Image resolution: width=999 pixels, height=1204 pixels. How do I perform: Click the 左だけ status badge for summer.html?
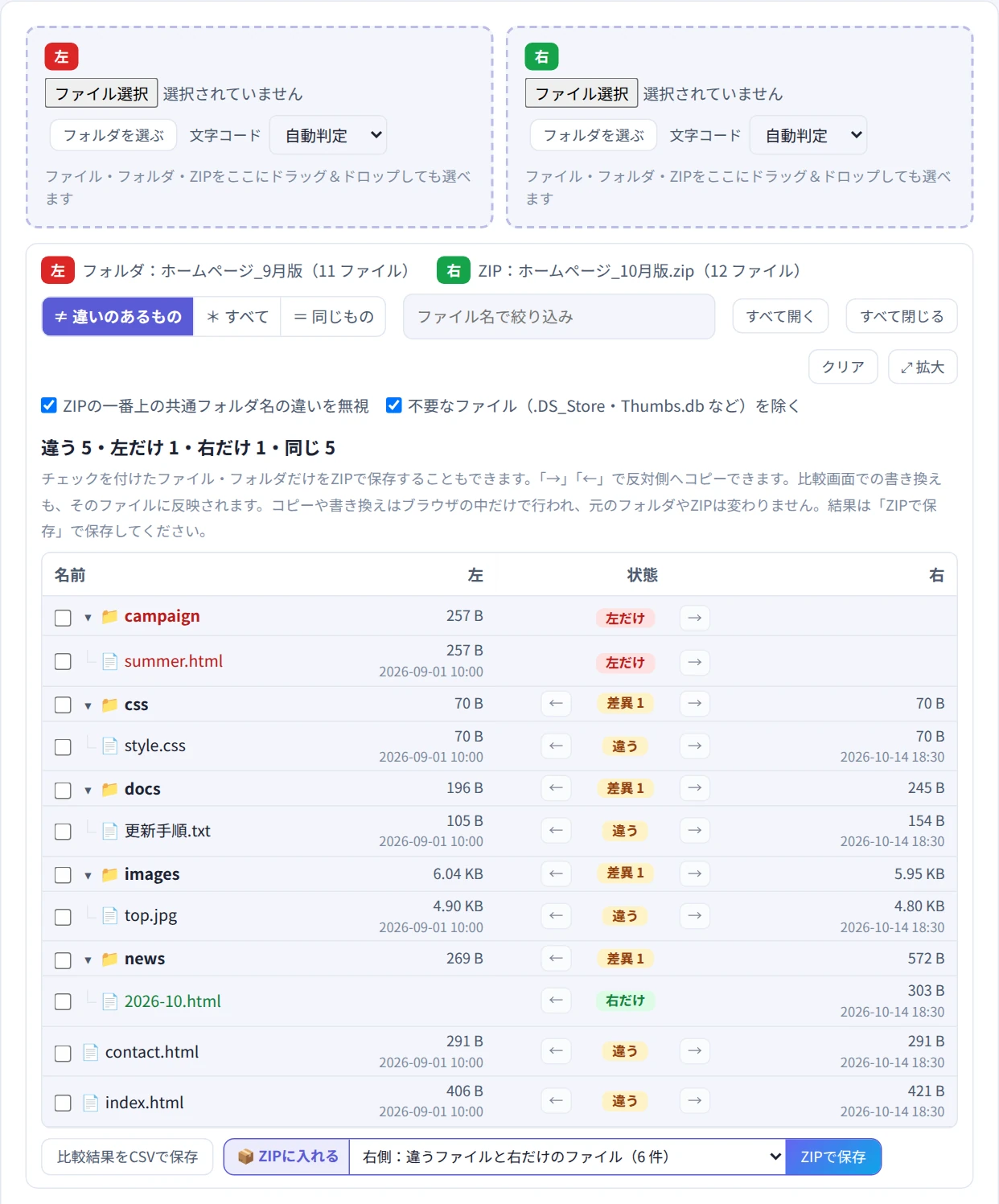point(625,663)
